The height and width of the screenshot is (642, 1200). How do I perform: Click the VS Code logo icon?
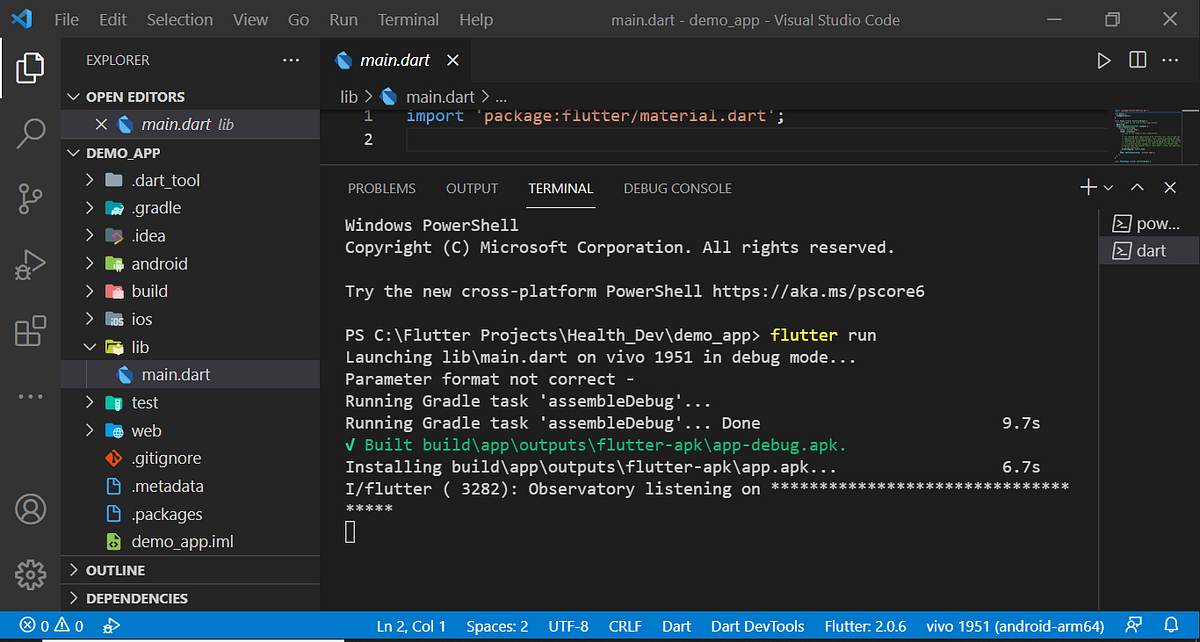pos(24,19)
